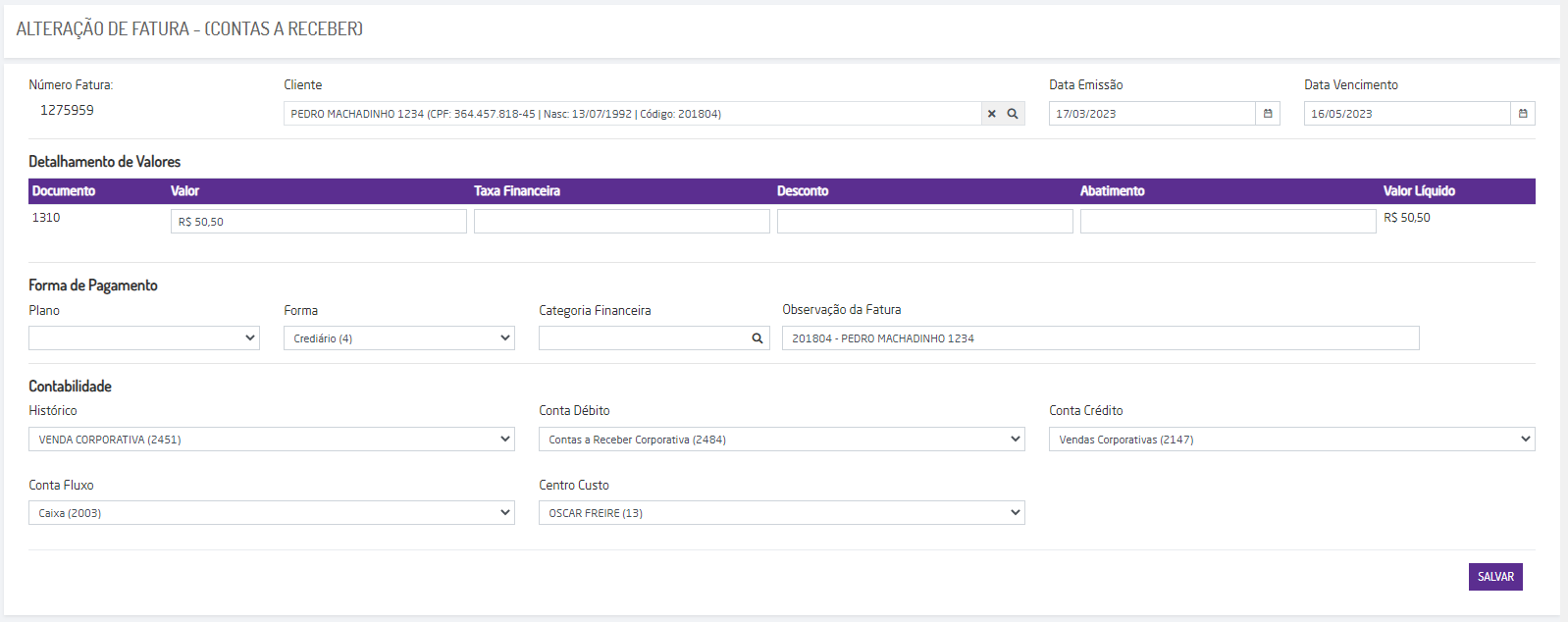This screenshot has height=622, width=1568.
Task: Open the Centro Custo dropdown
Action: pos(782,513)
